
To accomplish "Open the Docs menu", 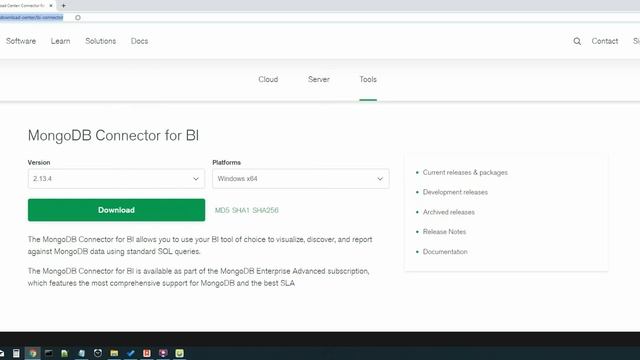I will point(139,41).
